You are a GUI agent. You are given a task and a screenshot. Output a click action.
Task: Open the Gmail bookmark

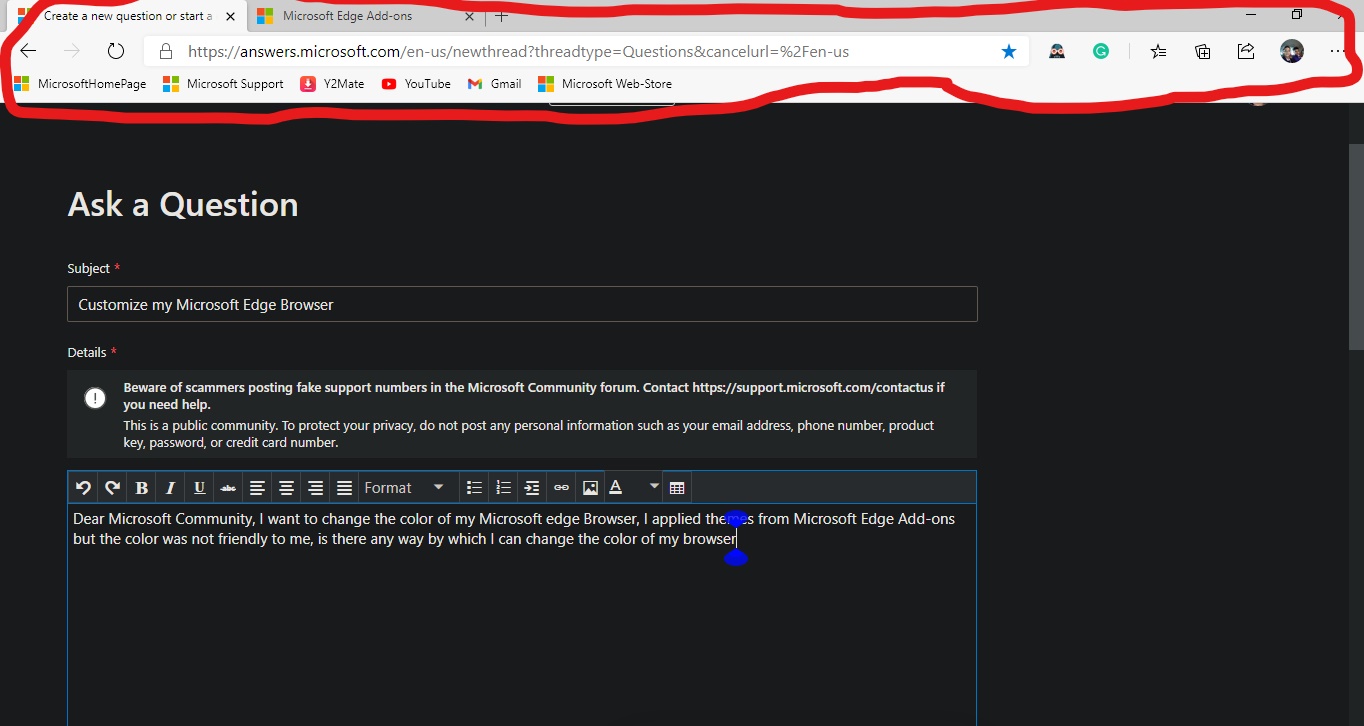494,84
